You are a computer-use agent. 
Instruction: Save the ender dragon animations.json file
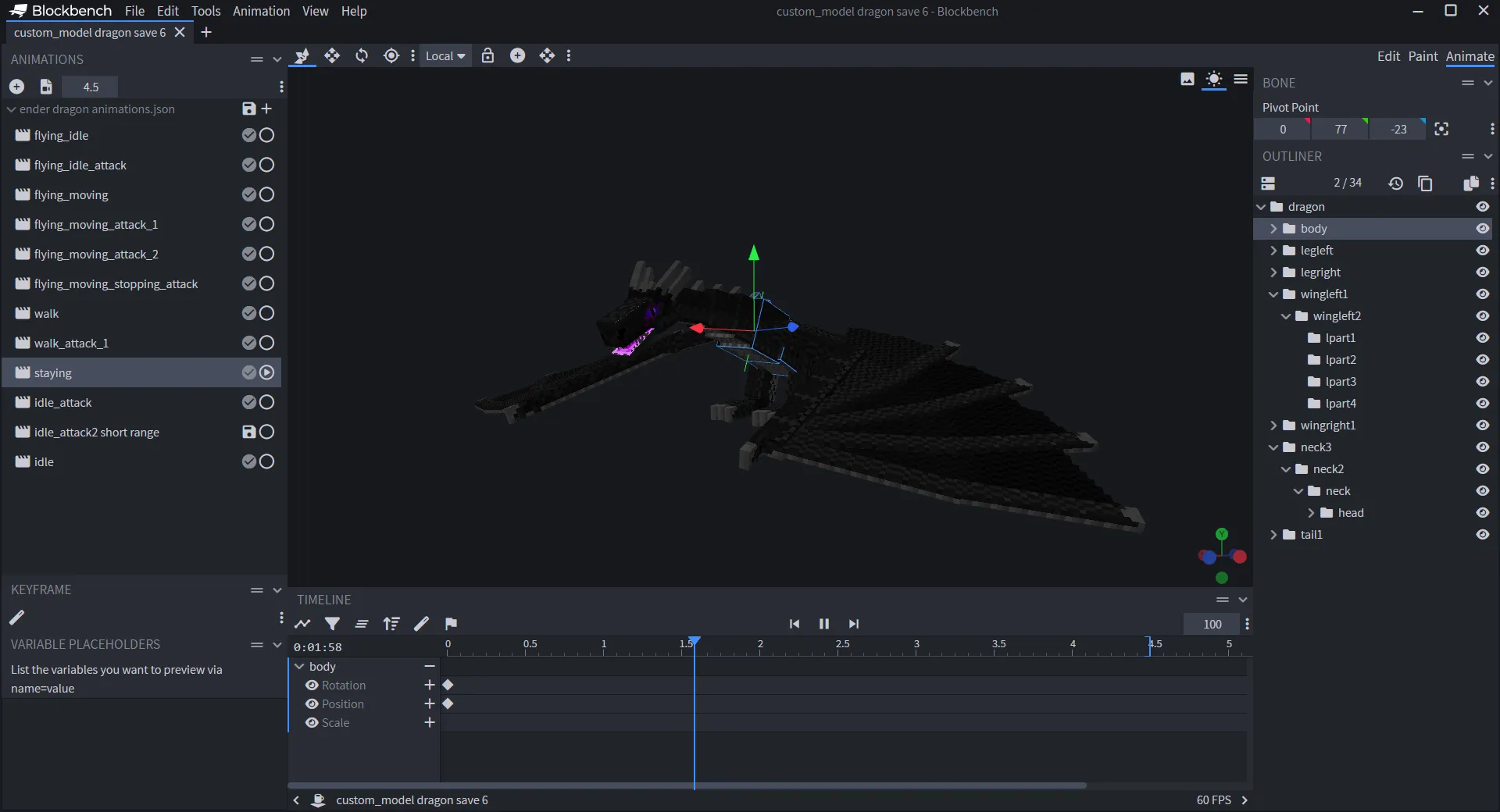(x=249, y=109)
